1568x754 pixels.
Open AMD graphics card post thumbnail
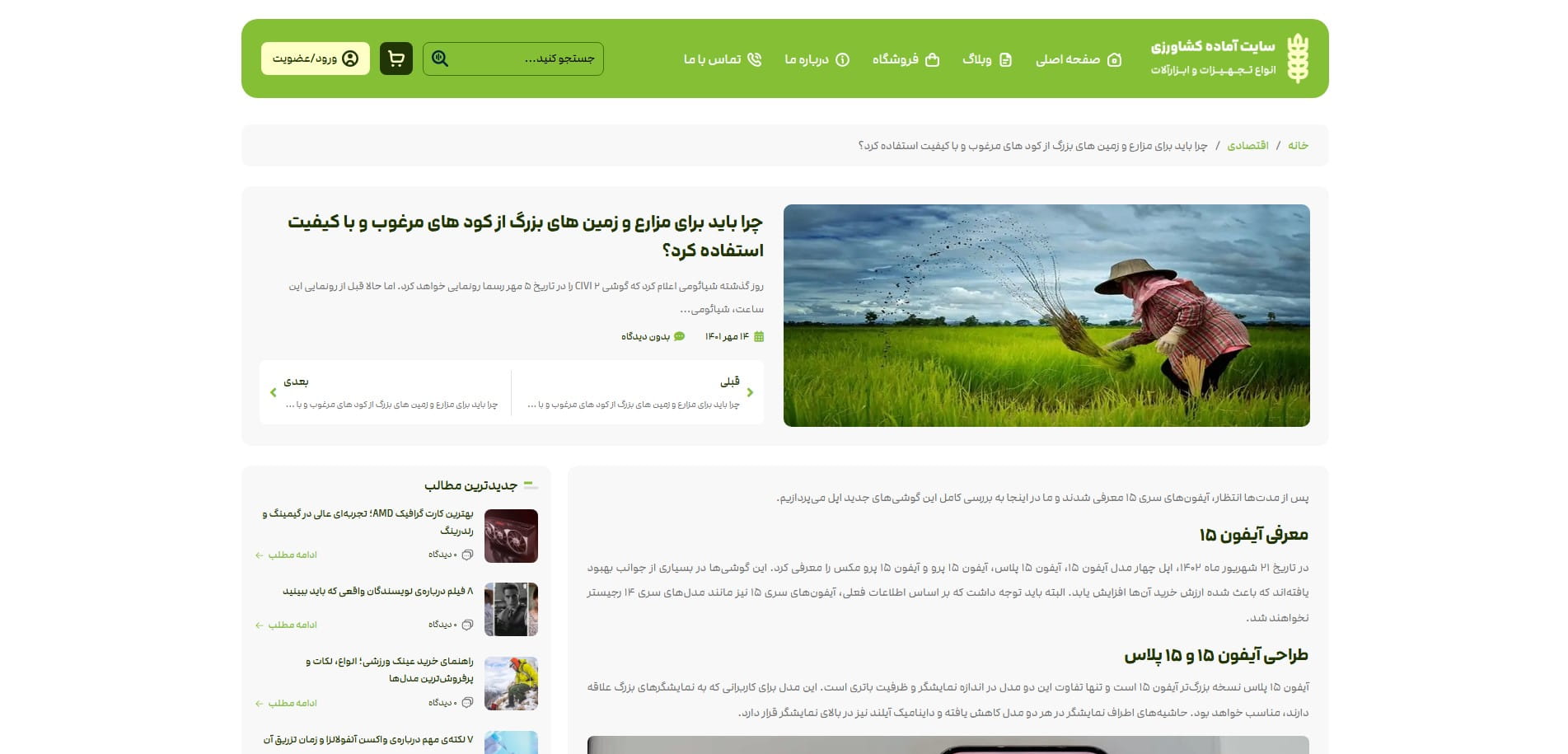click(511, 536)
